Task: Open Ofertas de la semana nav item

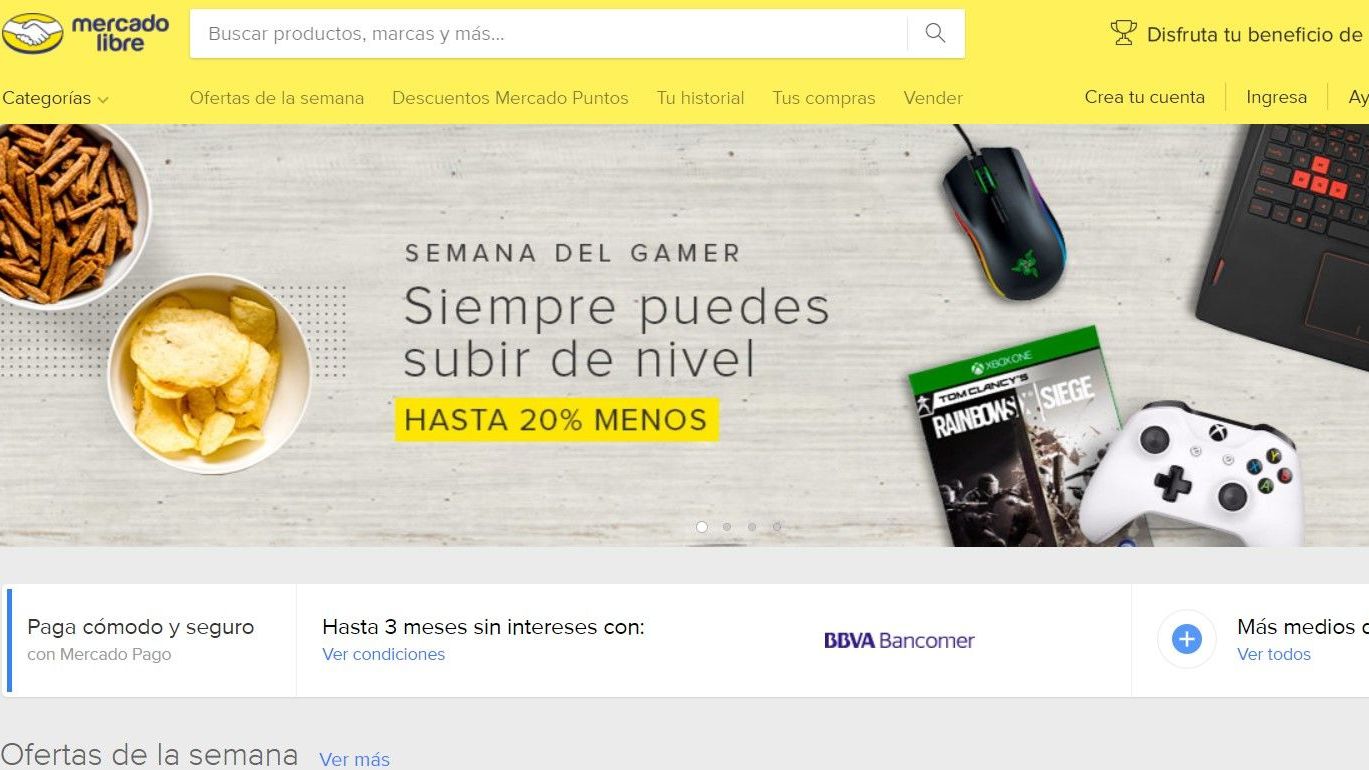Action: 277,98
